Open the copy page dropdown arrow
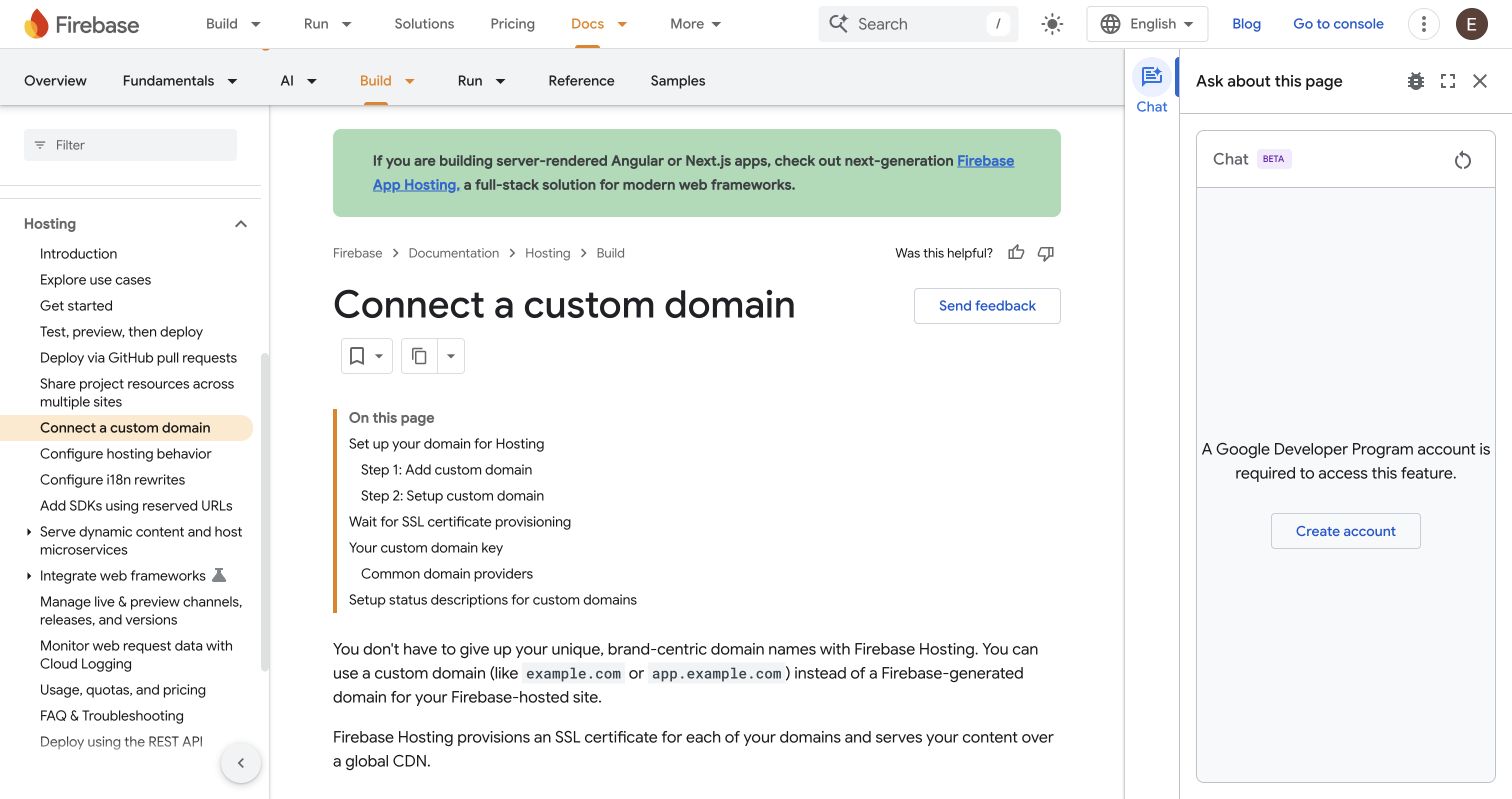Screen dimensions: 1512x799 pyautogui.click(x=450, y=356)
